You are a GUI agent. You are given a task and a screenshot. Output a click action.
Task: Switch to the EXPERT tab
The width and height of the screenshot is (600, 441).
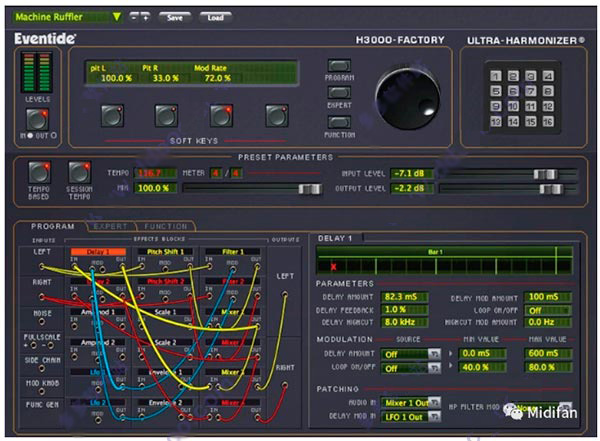(x=110, y=227)
